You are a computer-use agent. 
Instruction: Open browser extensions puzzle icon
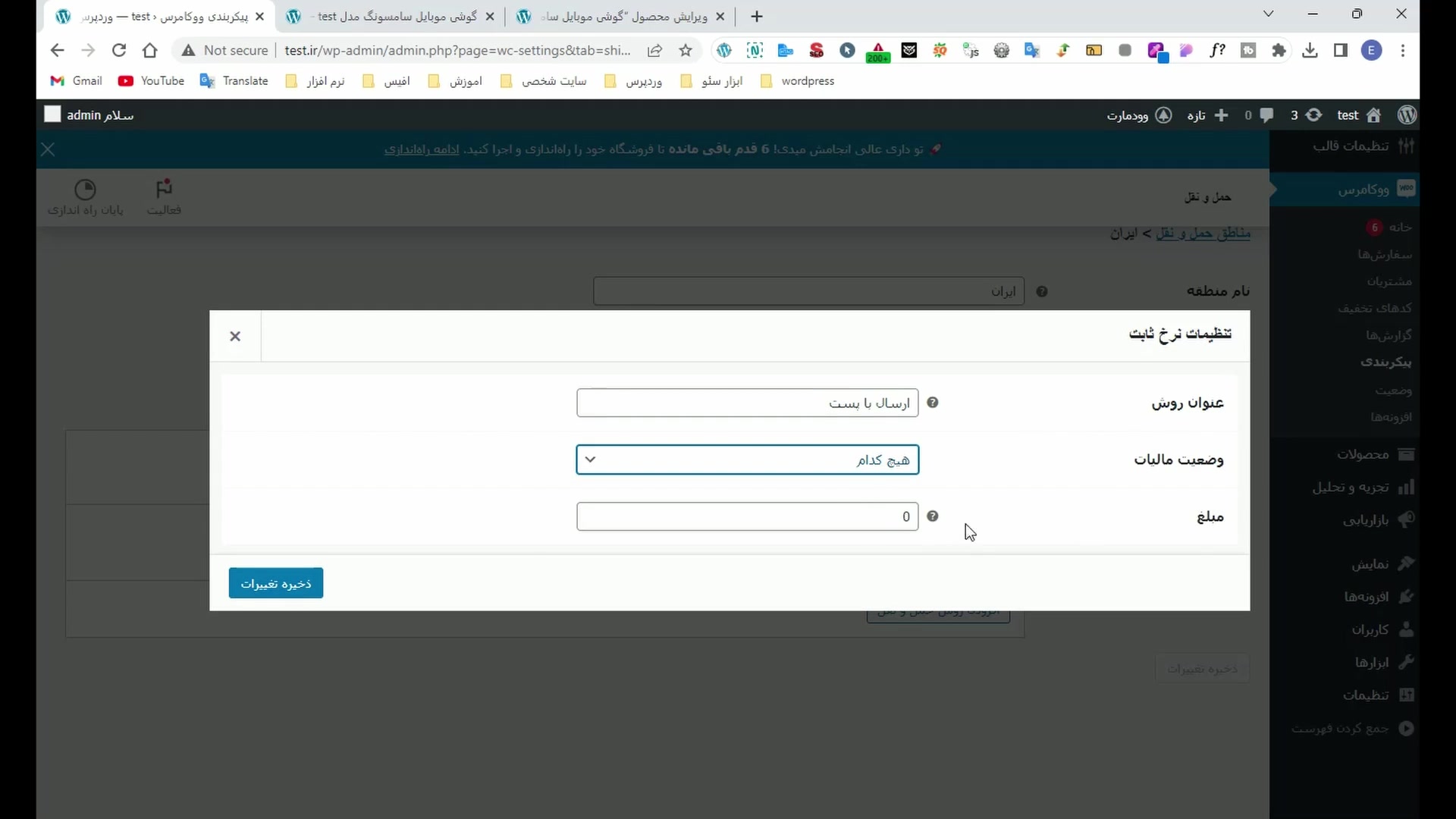[x=1279, y=51]
